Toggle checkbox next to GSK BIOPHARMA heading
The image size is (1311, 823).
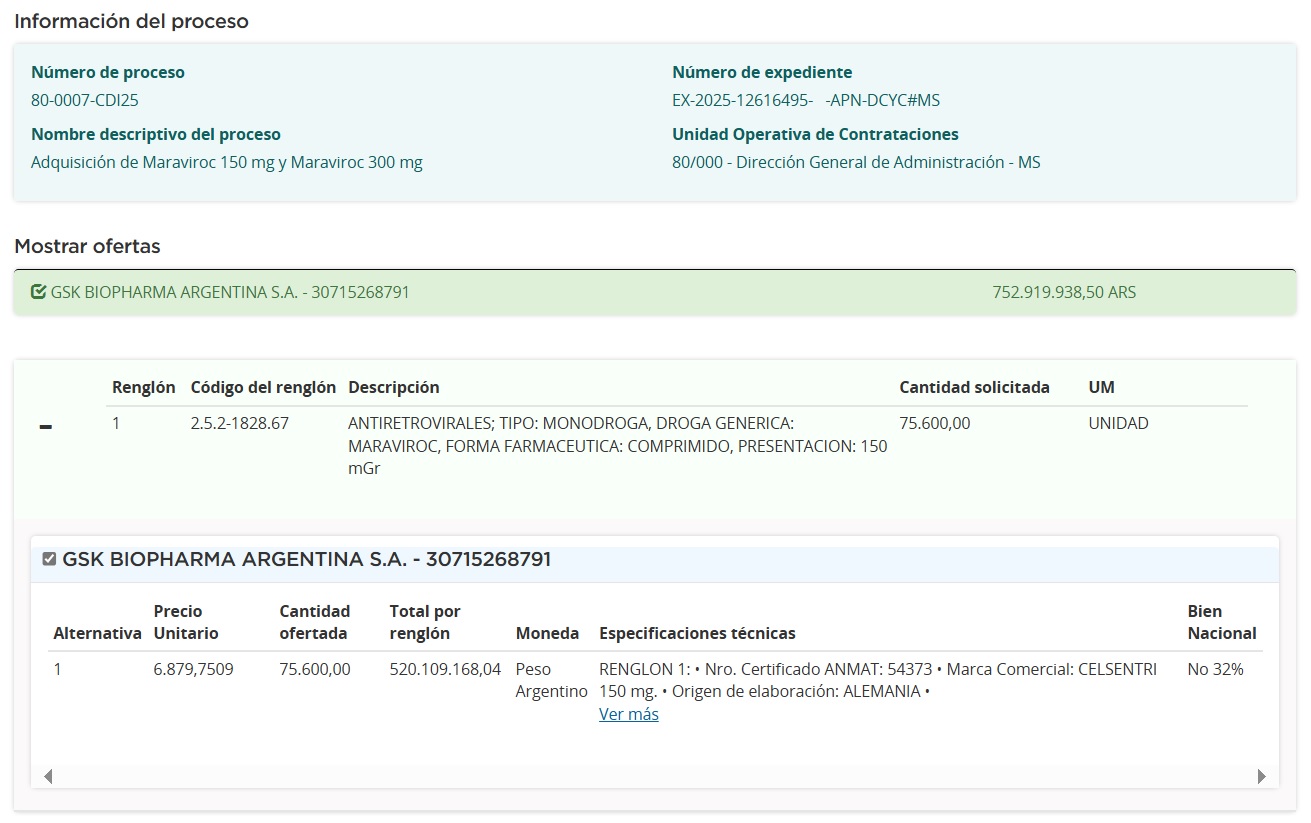[x=49, y=559]
